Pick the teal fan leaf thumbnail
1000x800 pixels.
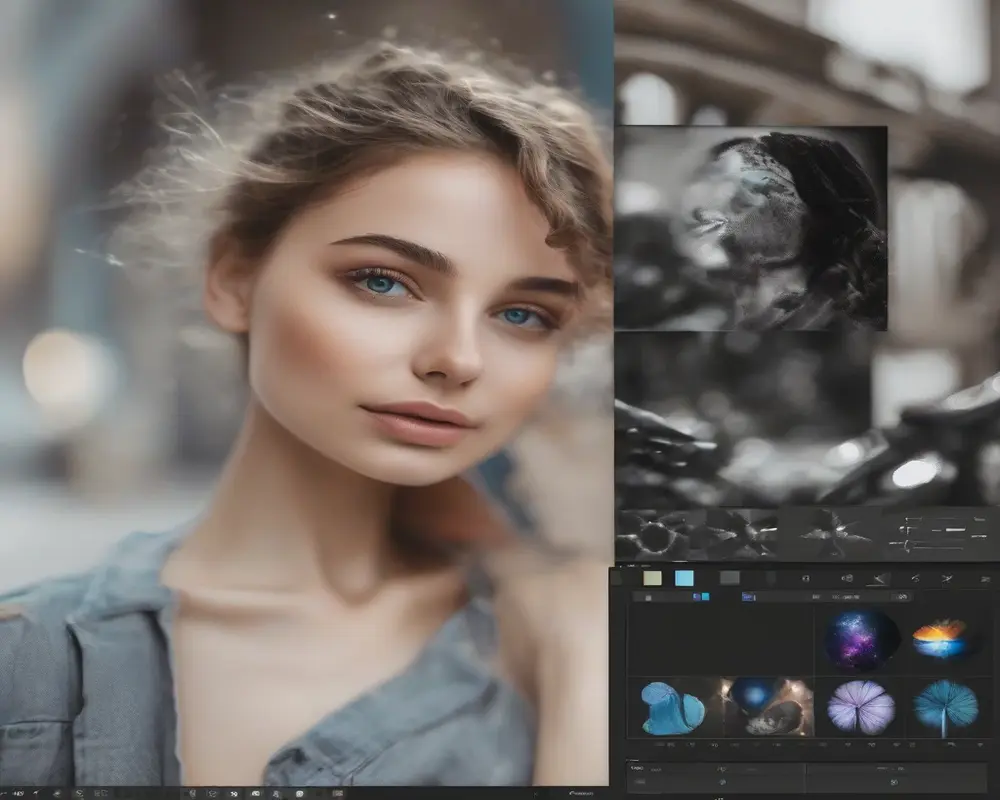[946, 707]
